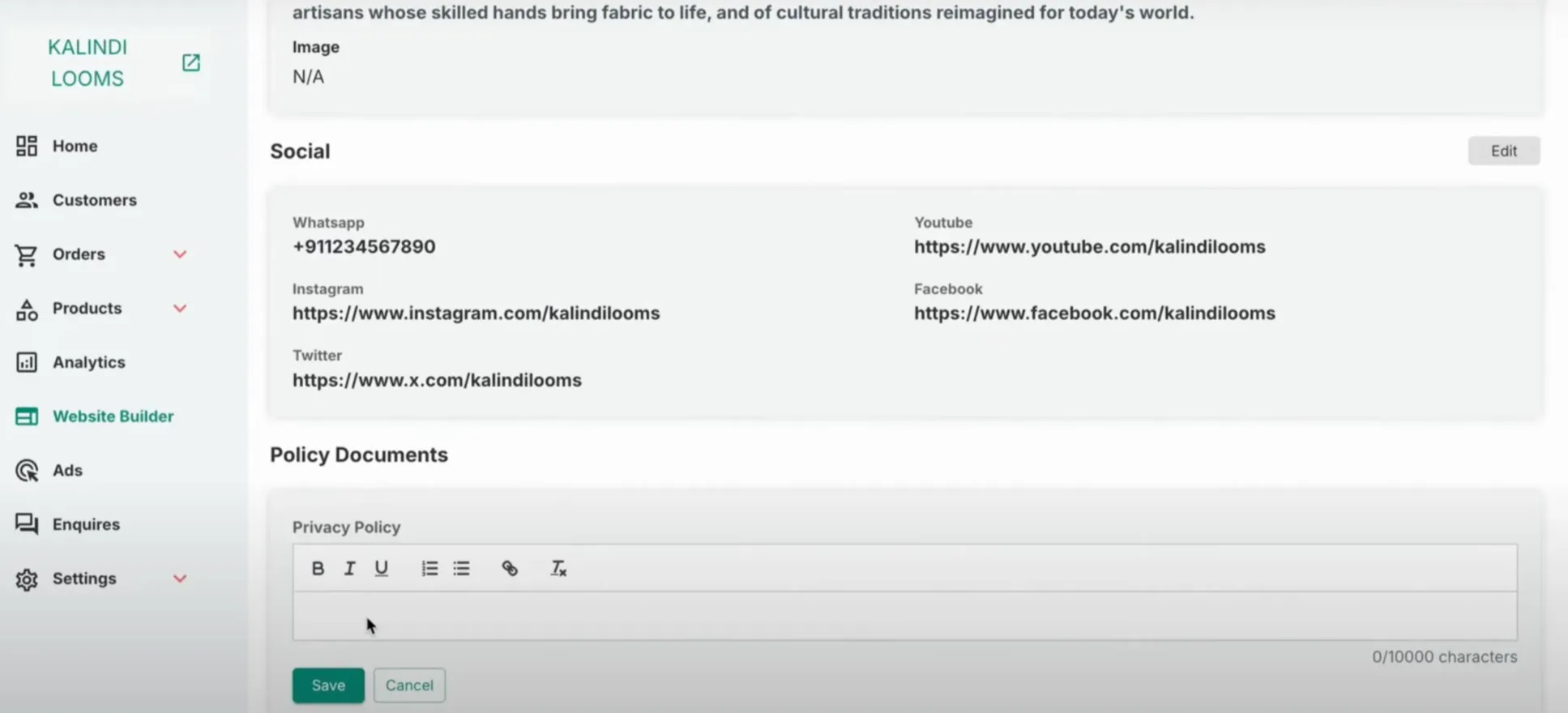Click into the Privacy Policy text area
The width and height of the screenshot is (1568, 713).
pos(904,616)
